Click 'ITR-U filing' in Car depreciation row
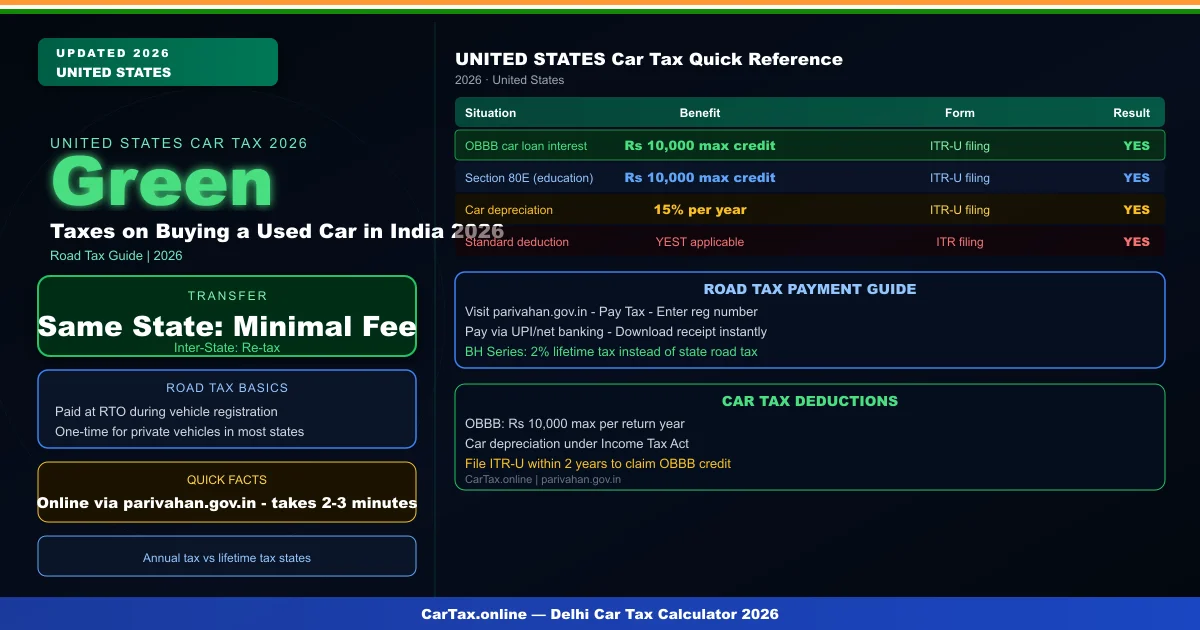 960,210
